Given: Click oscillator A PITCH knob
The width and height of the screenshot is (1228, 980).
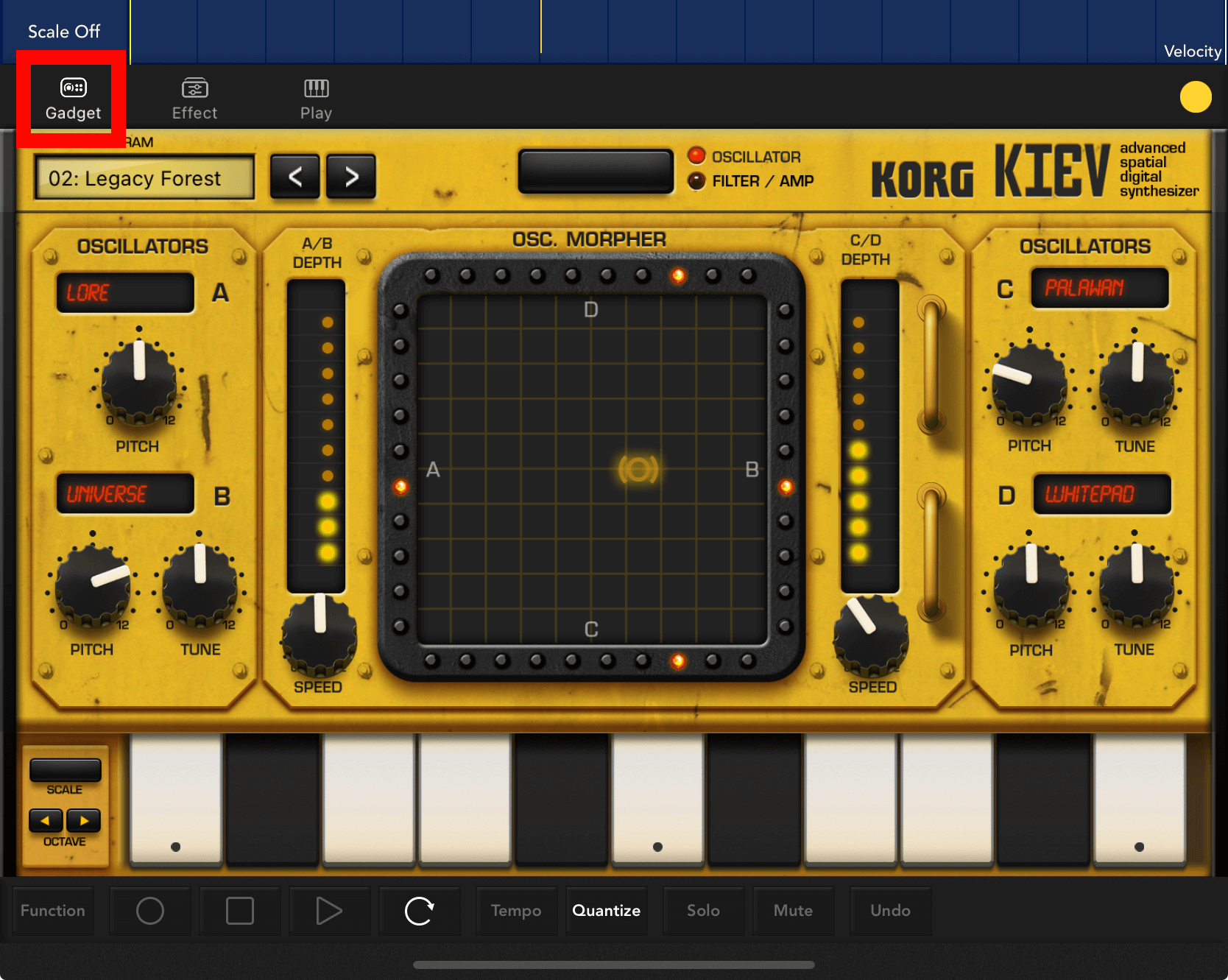Looking at the screenshot, I should pos(139,381).
